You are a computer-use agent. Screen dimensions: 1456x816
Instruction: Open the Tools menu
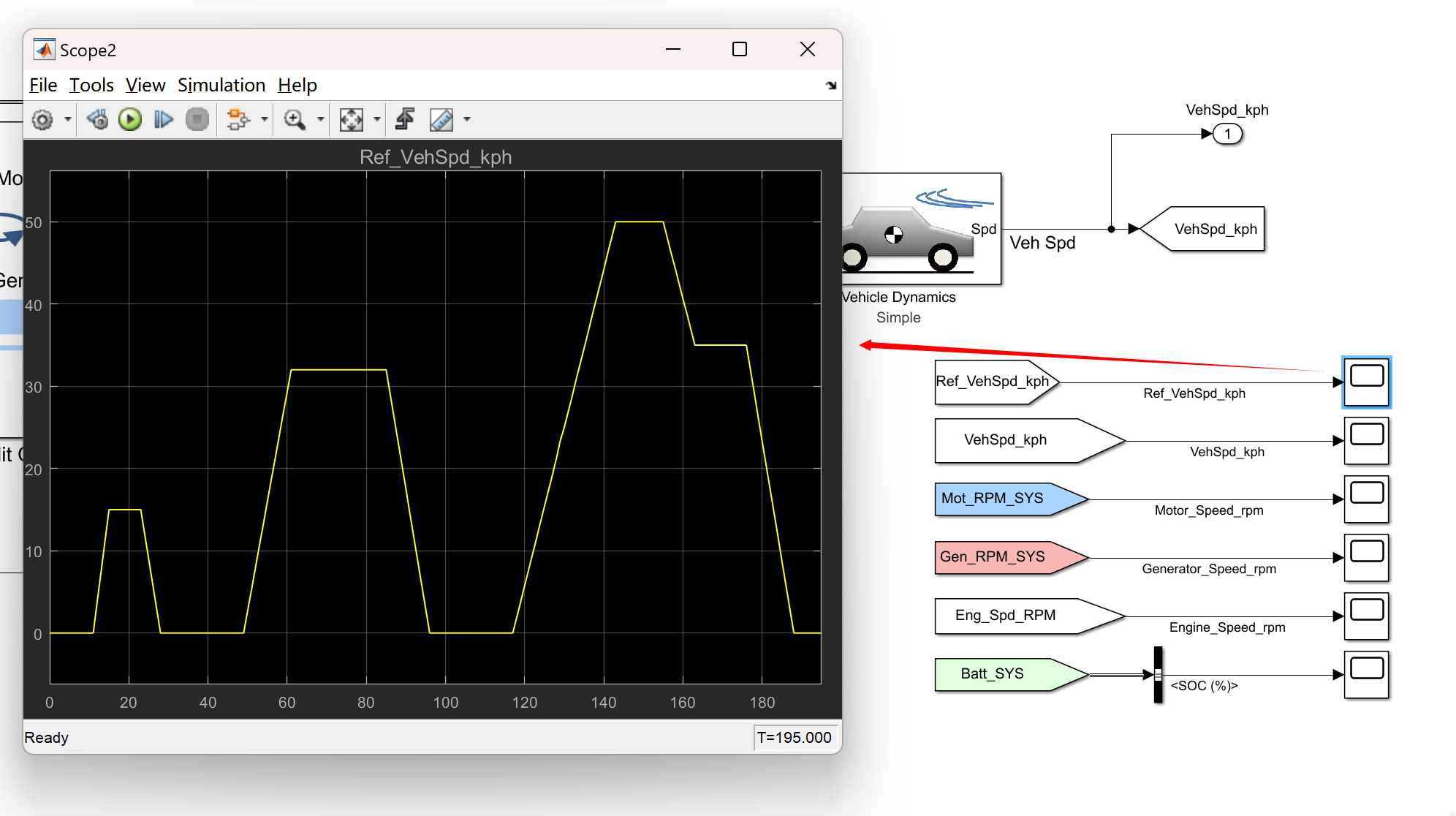point(91,85)
